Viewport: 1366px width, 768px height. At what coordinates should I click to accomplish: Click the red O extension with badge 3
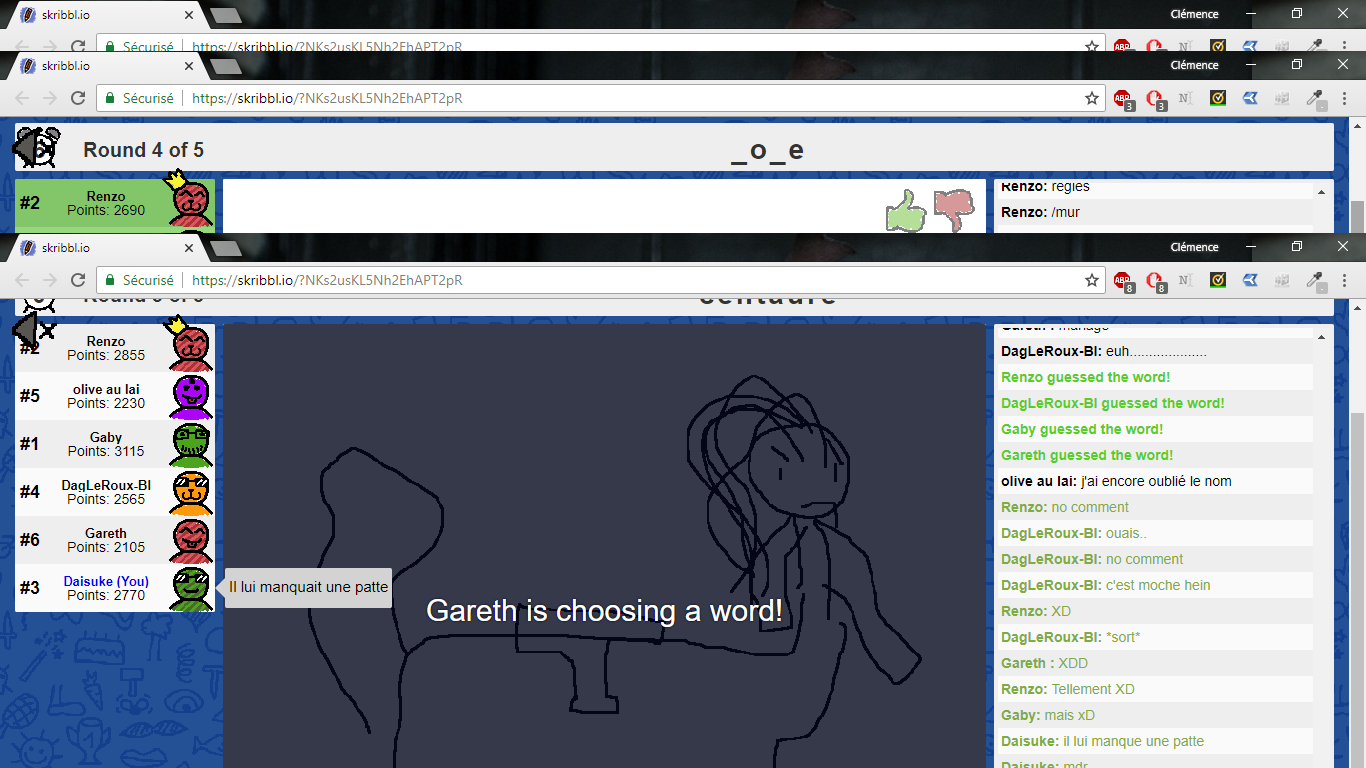click(1155, 99)
